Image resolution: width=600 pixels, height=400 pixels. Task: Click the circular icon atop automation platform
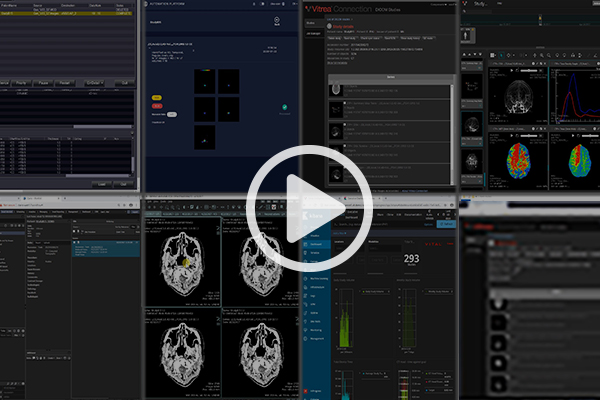point(276,19)
